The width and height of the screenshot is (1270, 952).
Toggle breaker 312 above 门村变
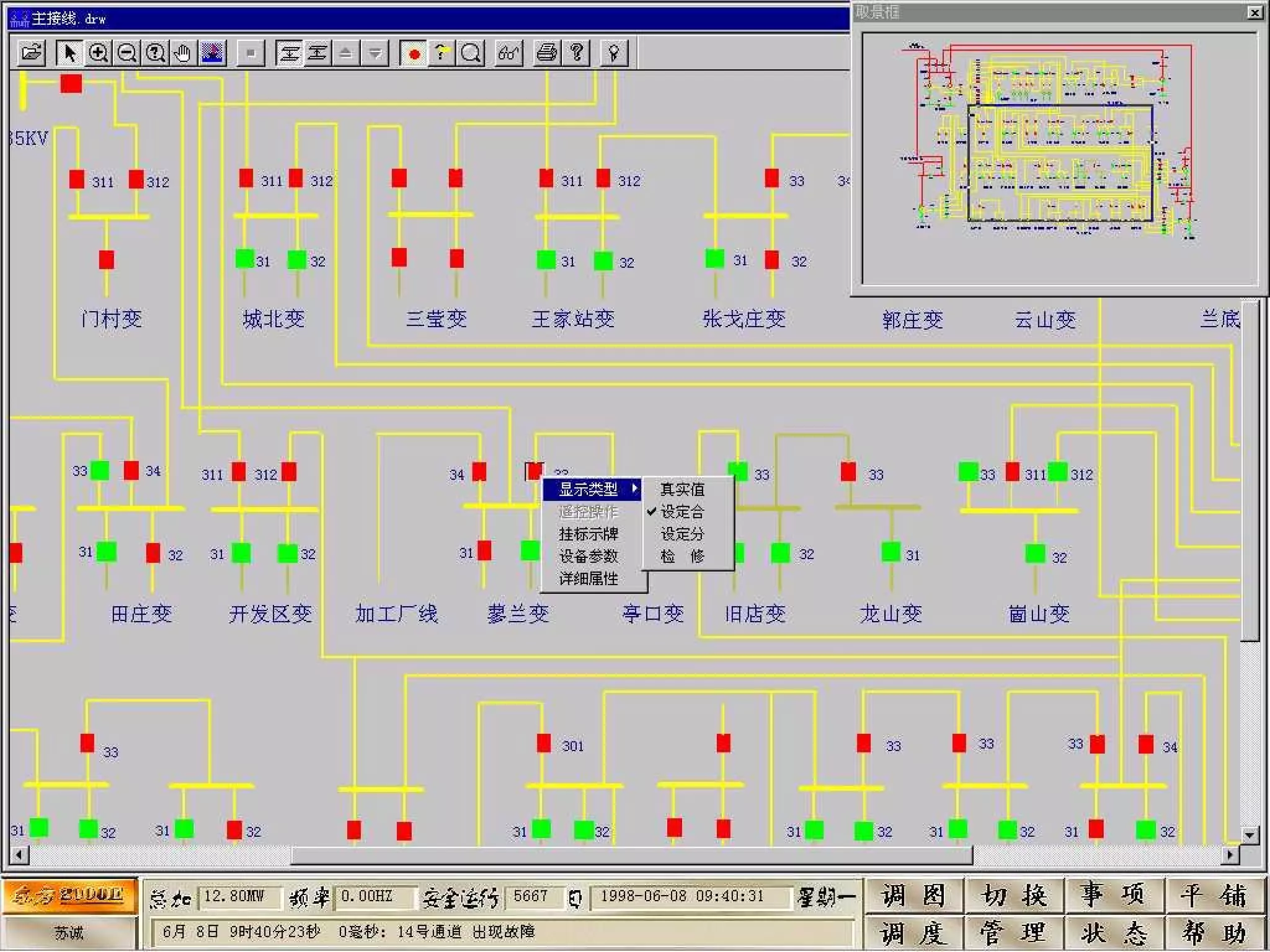[x=136, y=179]
